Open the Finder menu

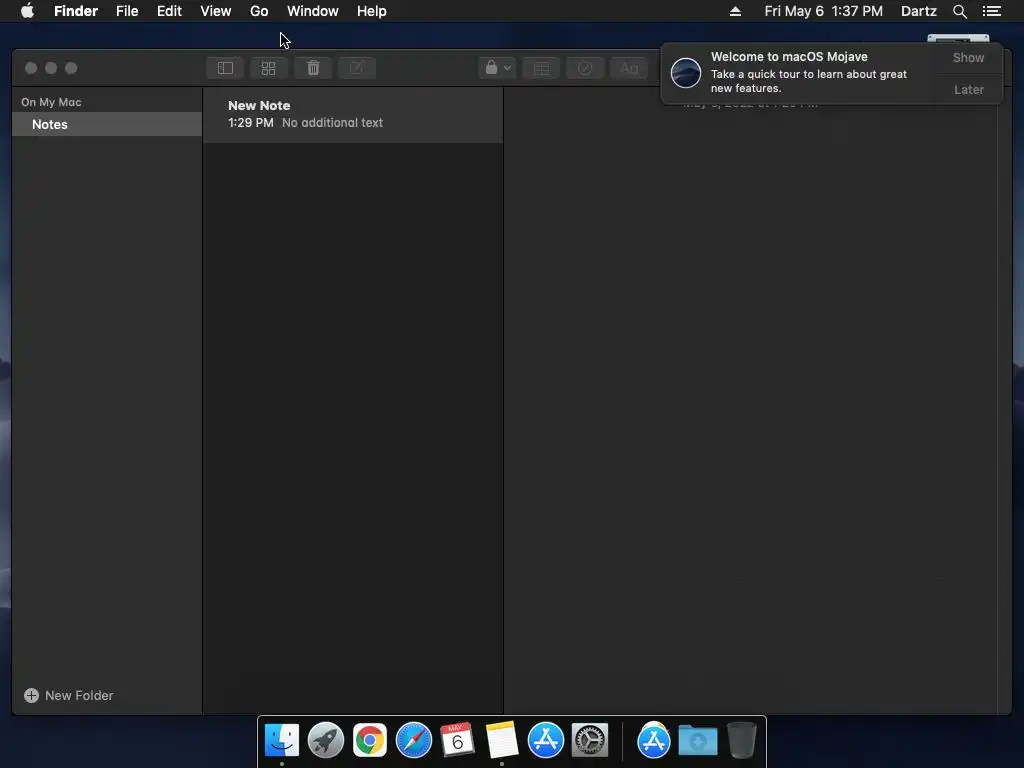(x=76, y=11)
